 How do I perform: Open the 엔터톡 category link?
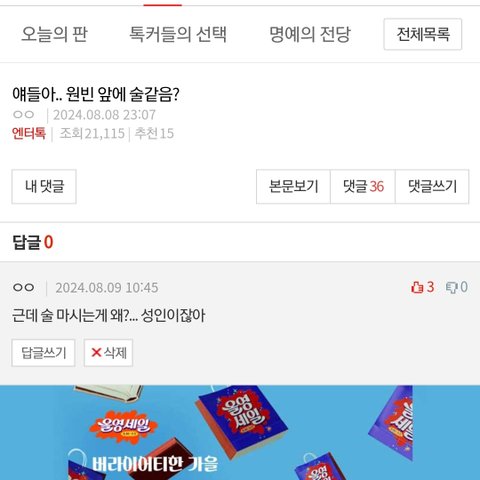29,133
